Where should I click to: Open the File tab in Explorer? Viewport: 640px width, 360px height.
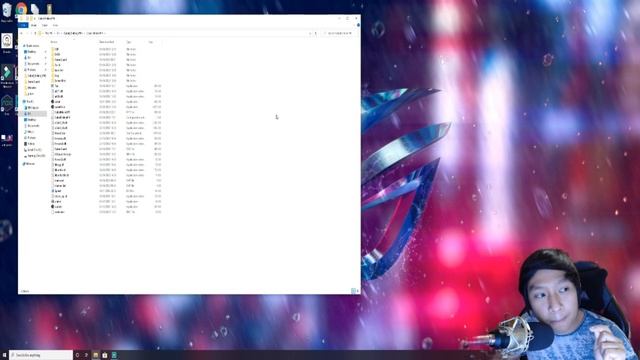[23, 25]
